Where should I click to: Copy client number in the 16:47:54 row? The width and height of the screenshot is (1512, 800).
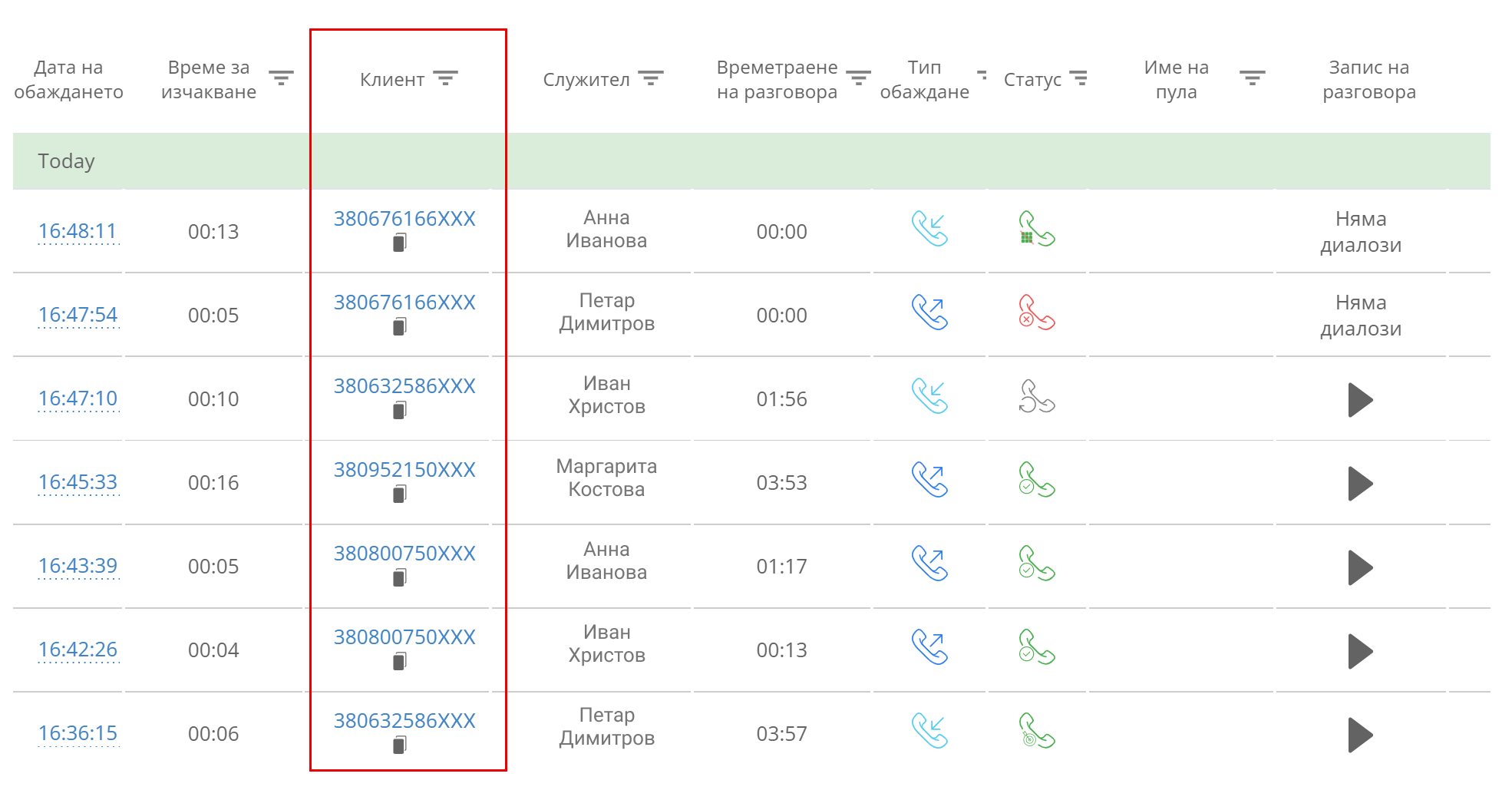(400, 327)
